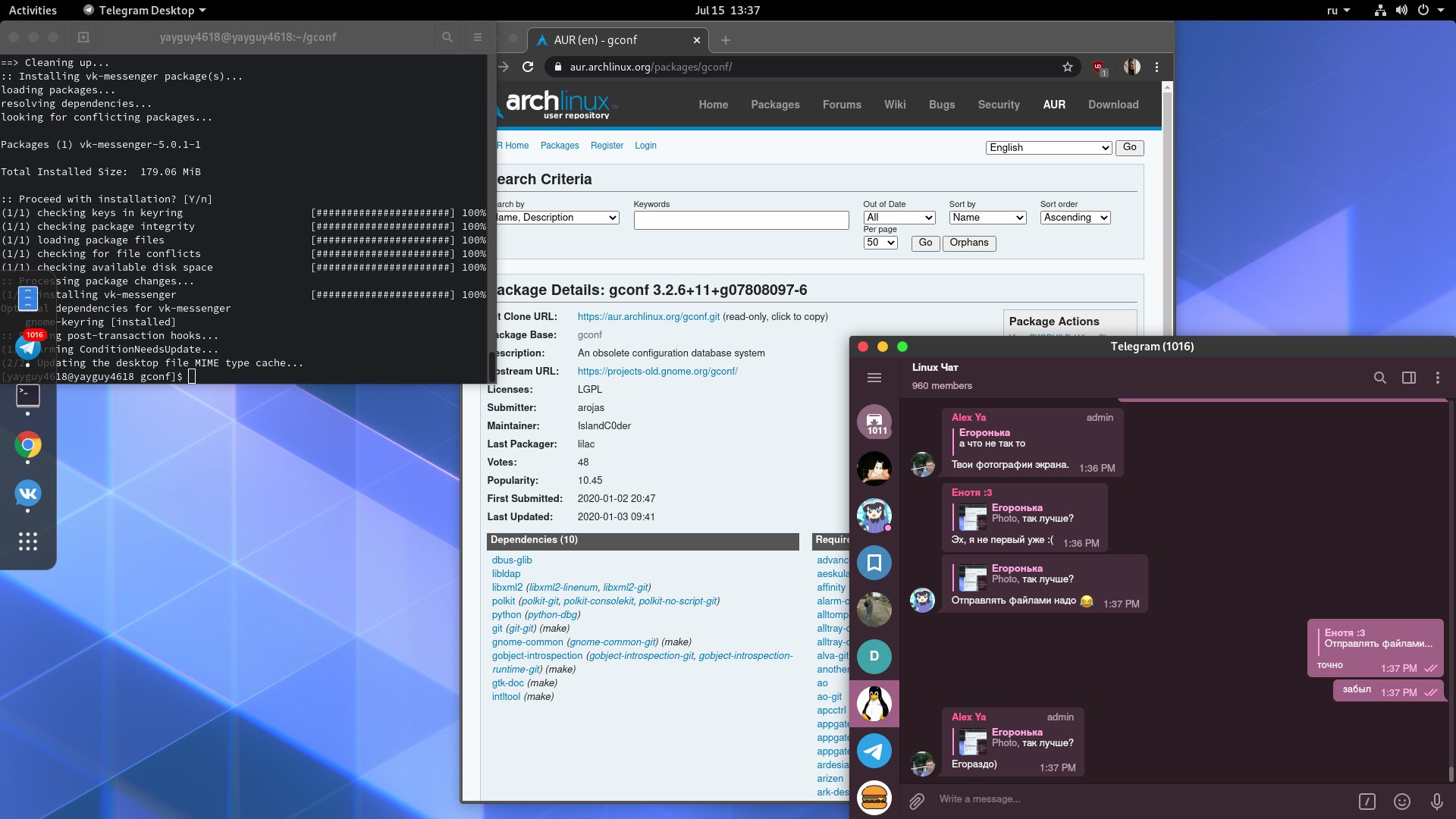
Task: Reload the gconf AUR page
Action: tap(529, 67)
